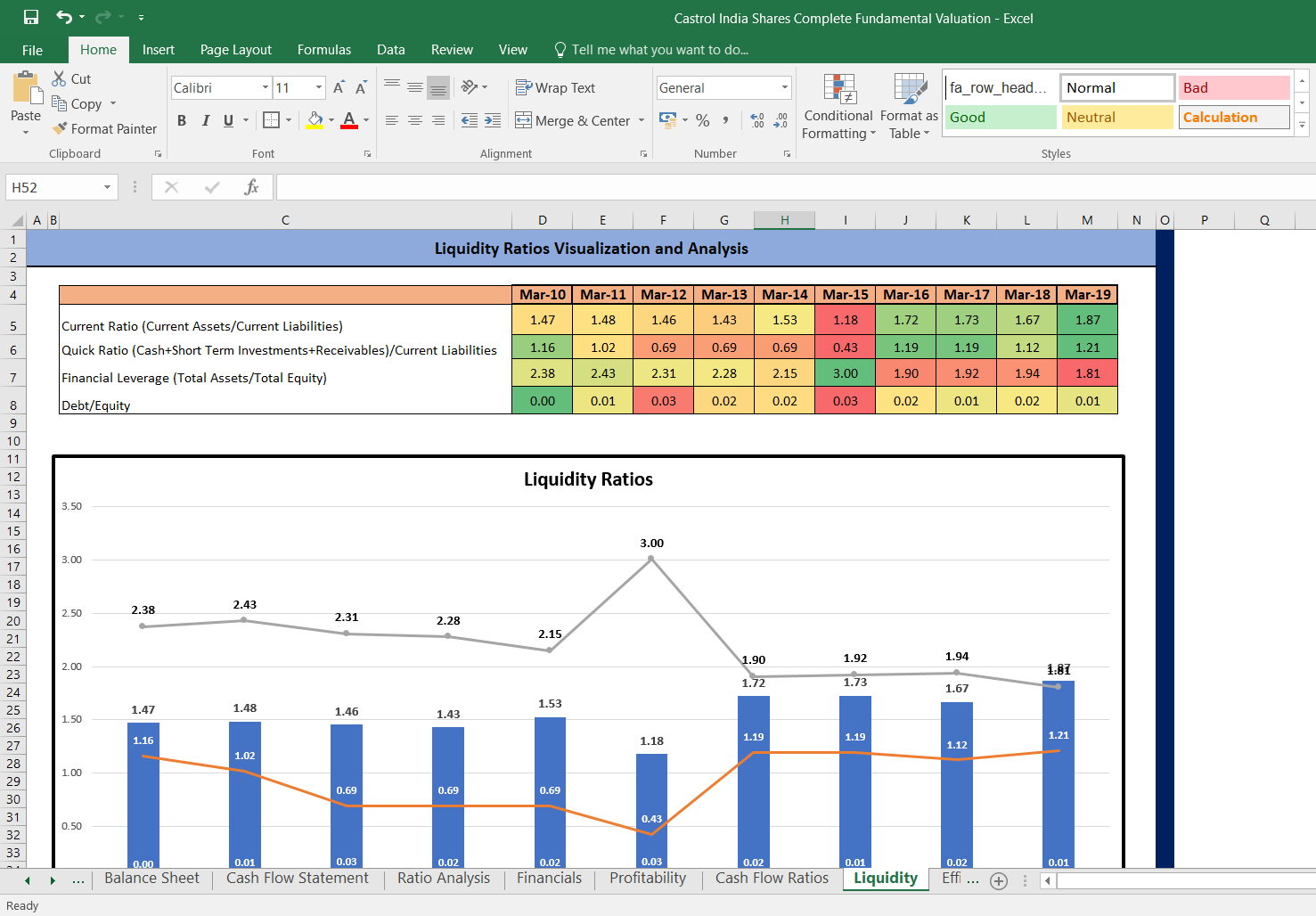Increase cell indent
The image size is (1316, 916).
[x=493, y=120]
